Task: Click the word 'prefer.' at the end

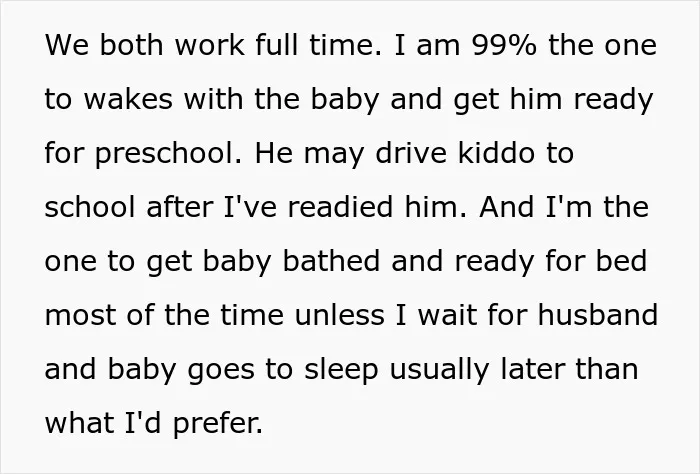Action: click(x=217, y=424)
